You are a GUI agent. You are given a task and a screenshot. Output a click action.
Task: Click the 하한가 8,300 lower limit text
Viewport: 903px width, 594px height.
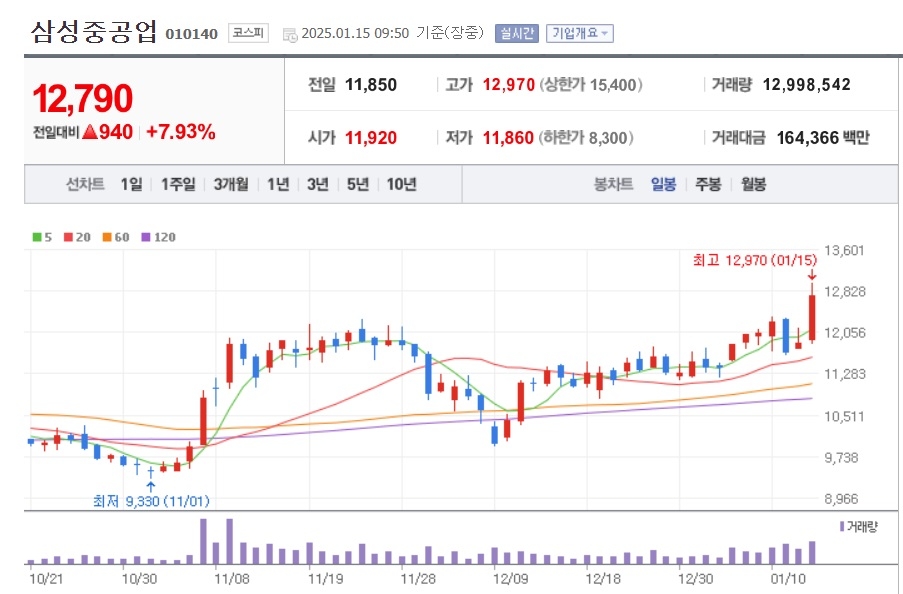point(586,138)
